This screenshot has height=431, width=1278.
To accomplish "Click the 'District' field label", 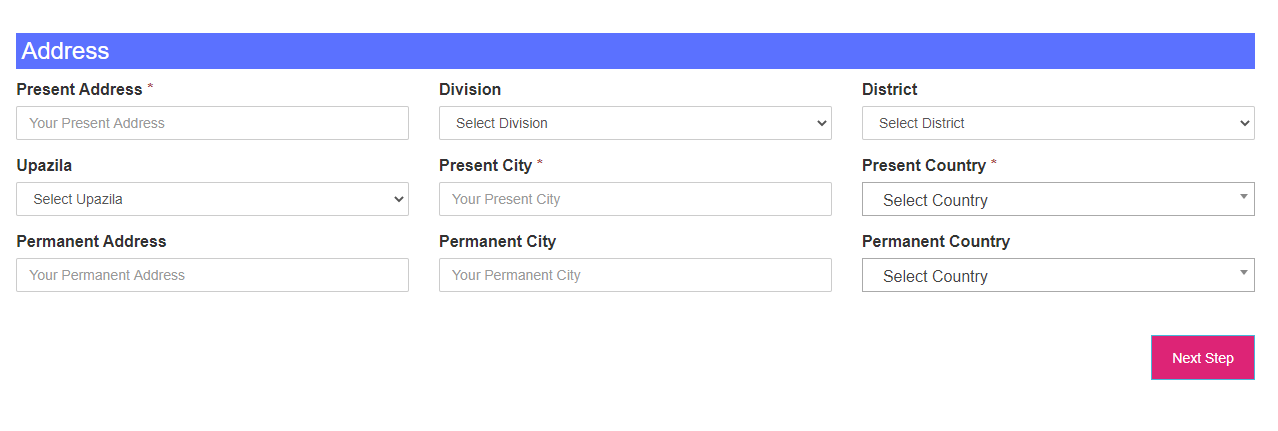I will [x=889, y=89].
